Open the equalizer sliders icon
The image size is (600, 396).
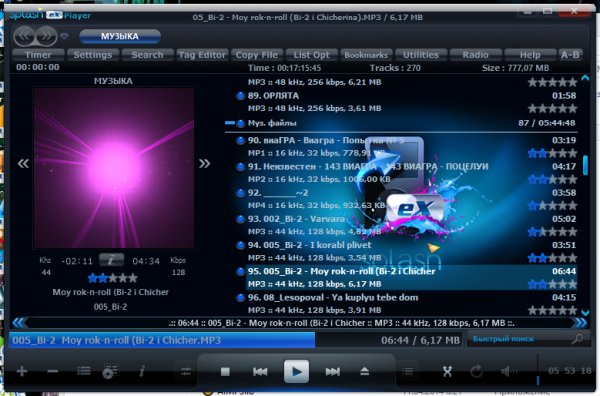(186, 371)
